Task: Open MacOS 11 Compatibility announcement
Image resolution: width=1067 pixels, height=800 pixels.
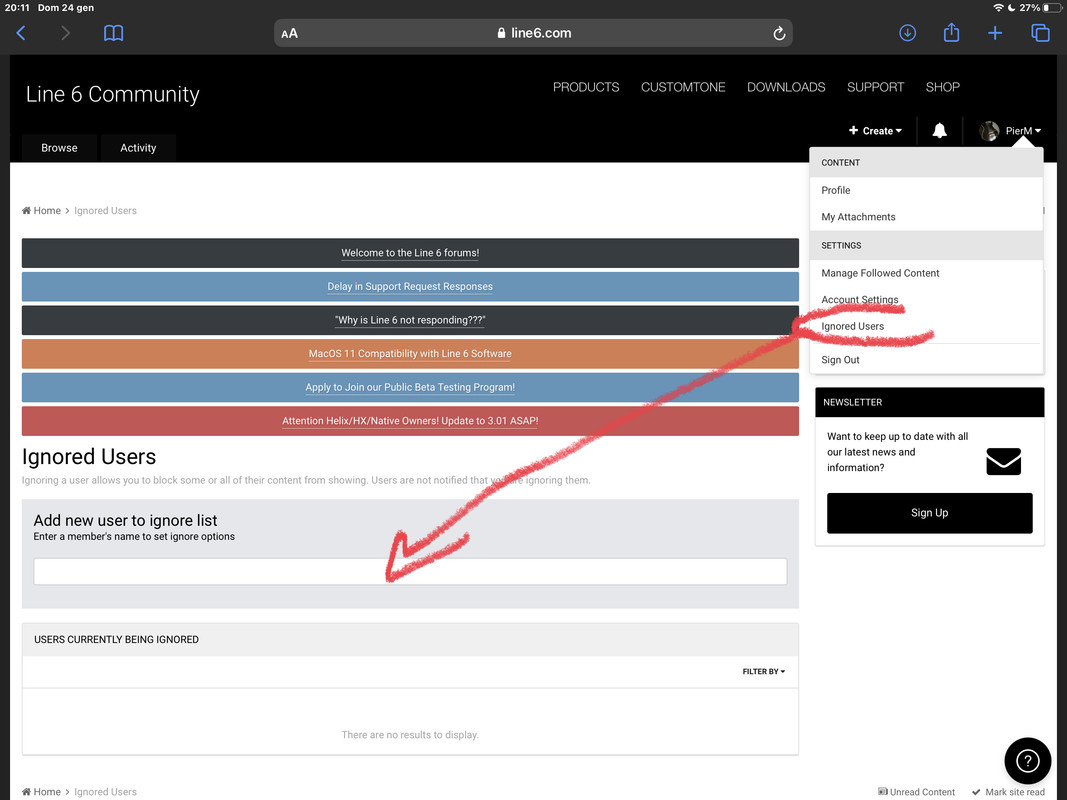Action: [x=410, y=354]
